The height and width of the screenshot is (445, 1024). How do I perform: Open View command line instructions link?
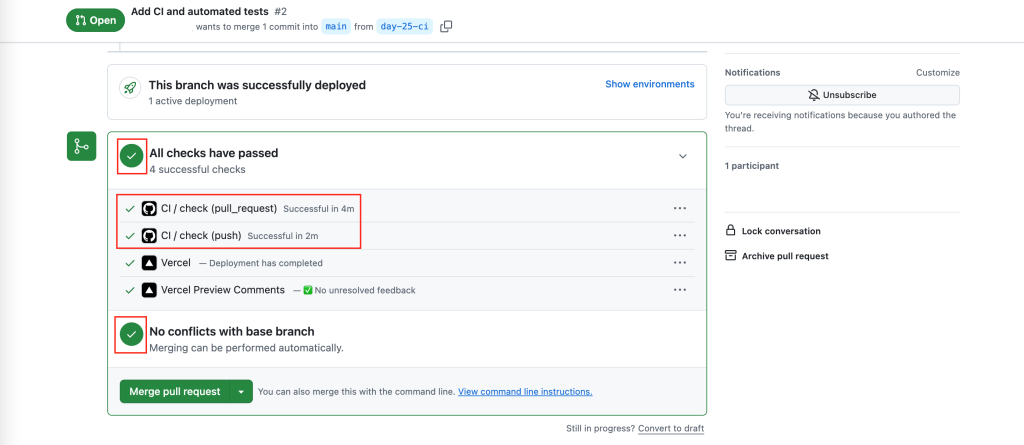pos(525,392)
